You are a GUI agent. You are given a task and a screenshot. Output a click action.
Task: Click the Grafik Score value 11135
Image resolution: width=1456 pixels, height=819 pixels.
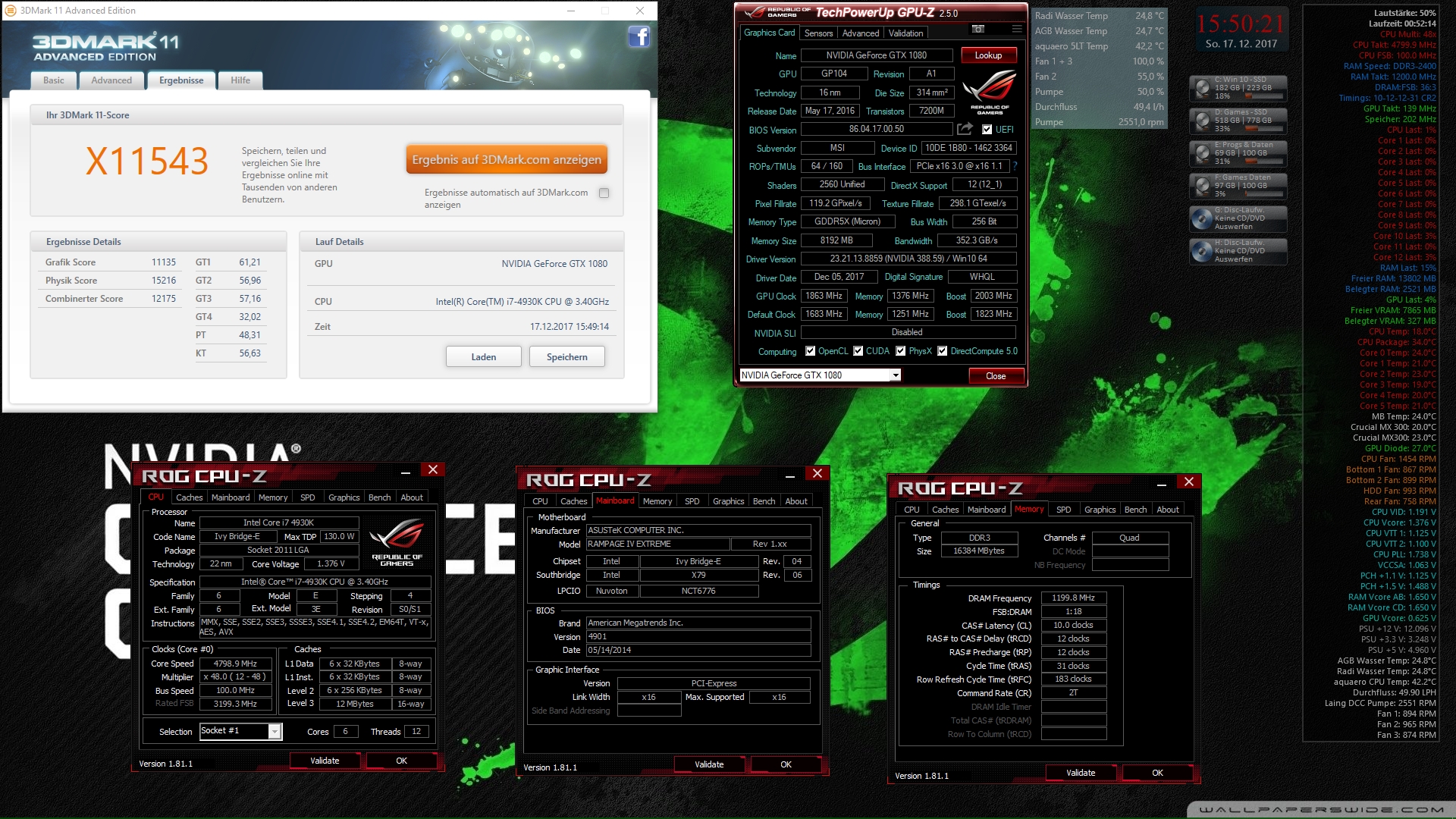[163, 262]
